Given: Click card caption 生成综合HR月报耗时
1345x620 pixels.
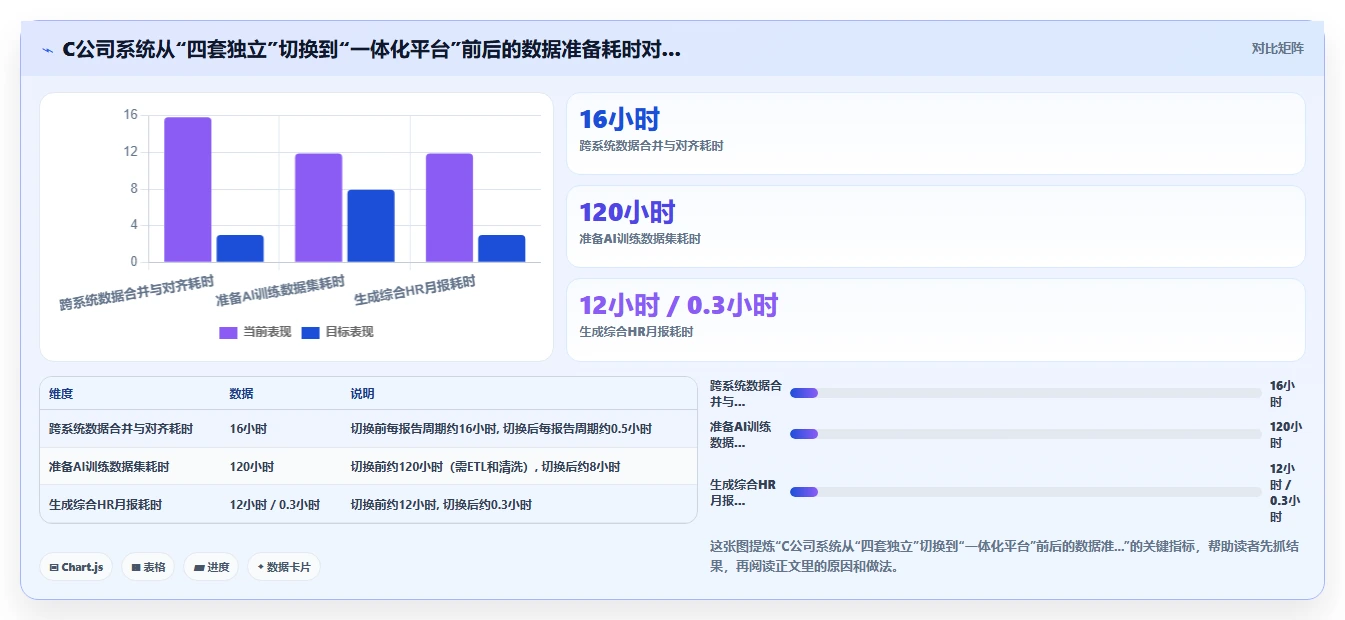Looking at the screenshot, I should click(x=636, y=332).
